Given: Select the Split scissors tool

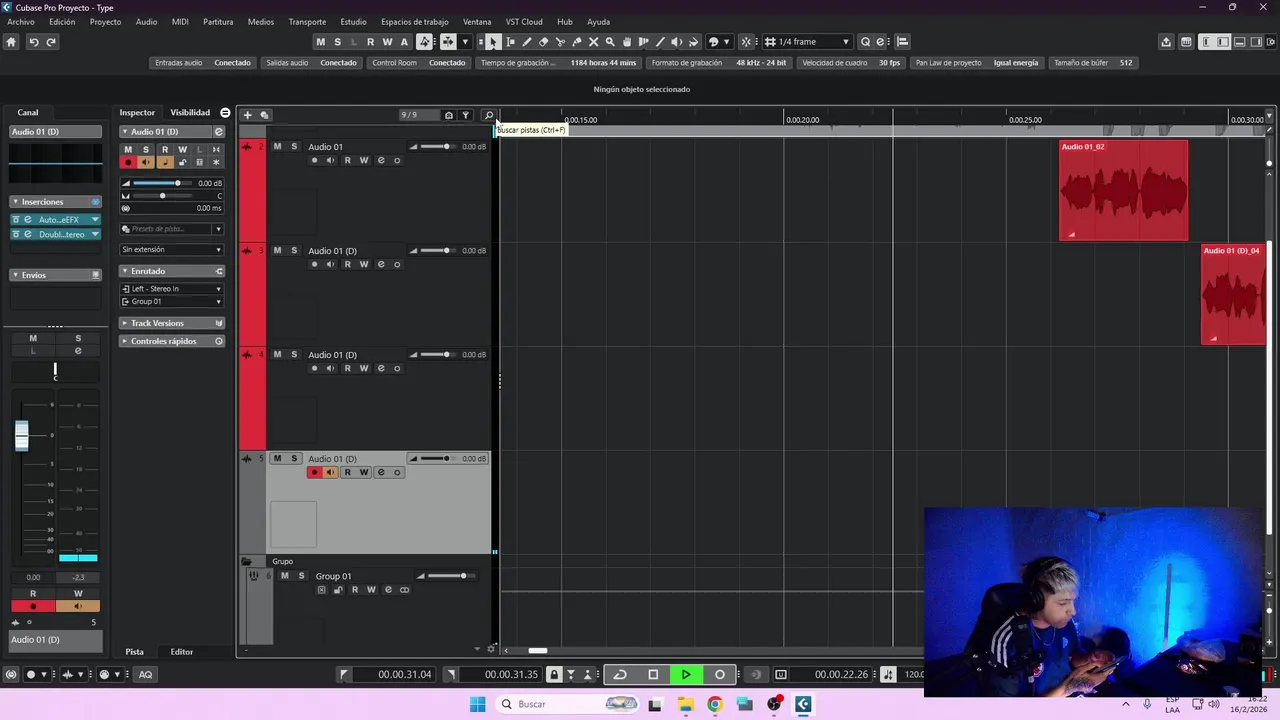Looking at the screenshot, I should (560, 42).
